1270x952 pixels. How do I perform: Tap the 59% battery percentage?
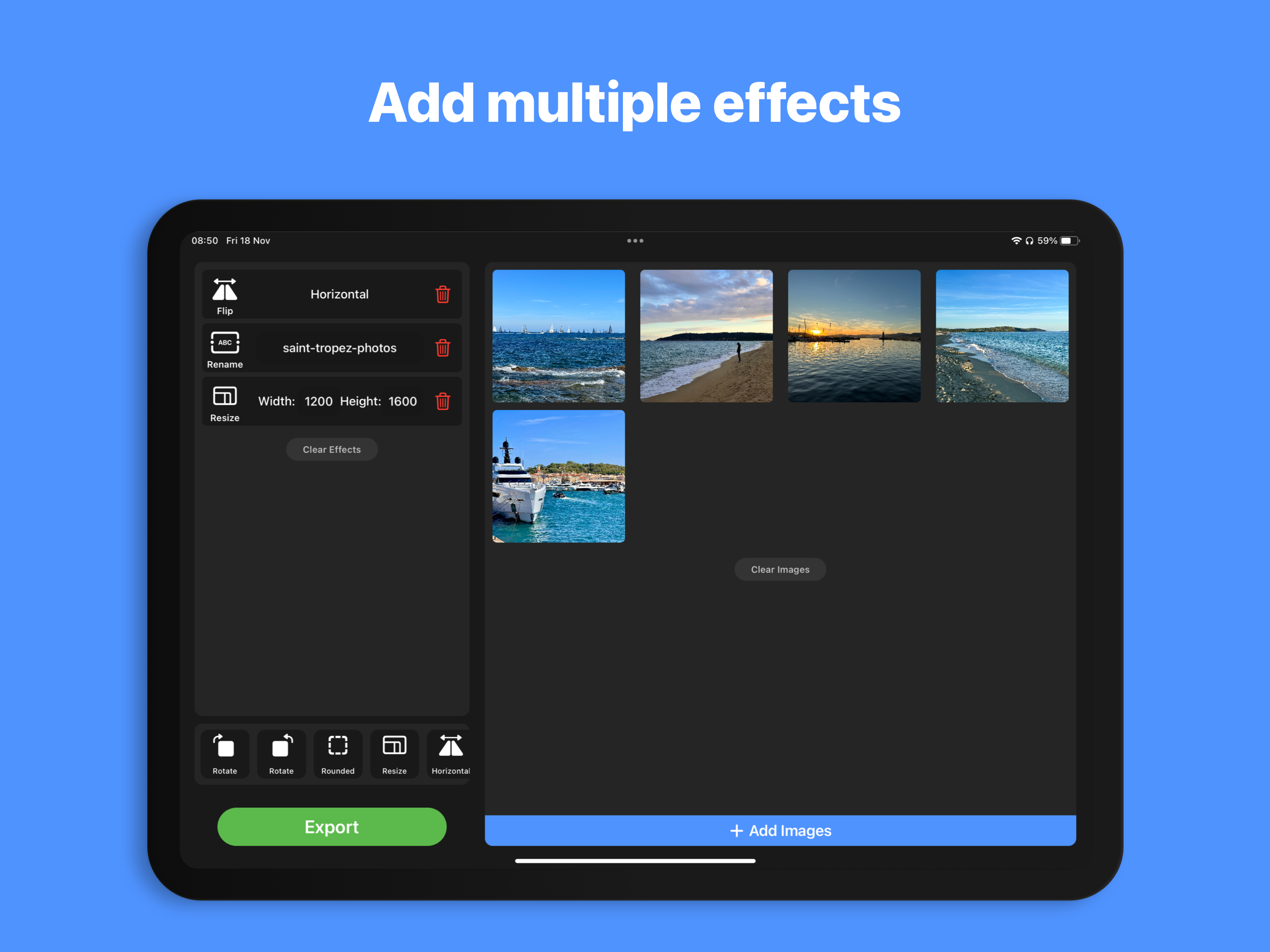[1047, 241]
